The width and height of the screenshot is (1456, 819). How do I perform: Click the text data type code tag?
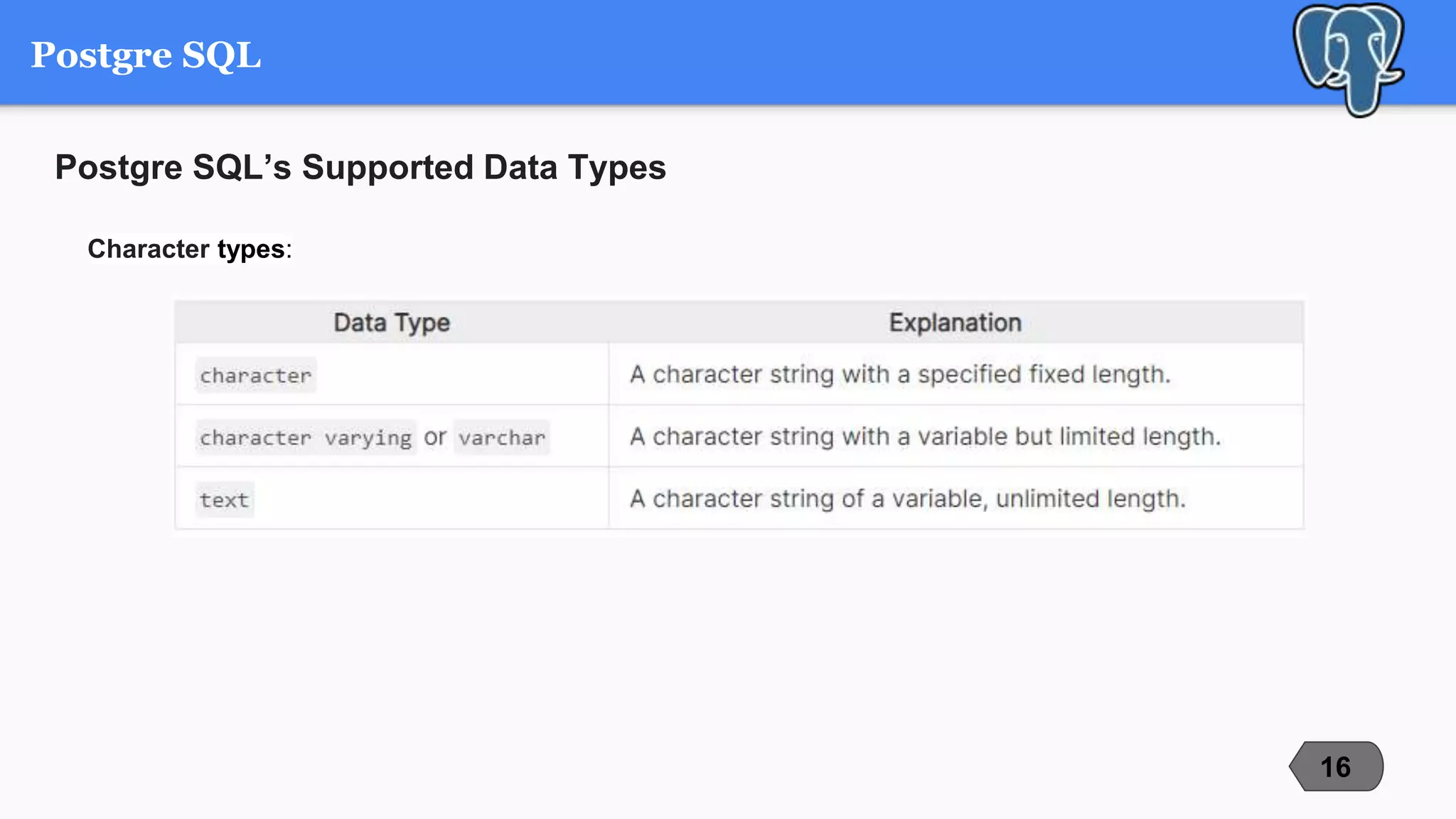click(x=225, y=500)
